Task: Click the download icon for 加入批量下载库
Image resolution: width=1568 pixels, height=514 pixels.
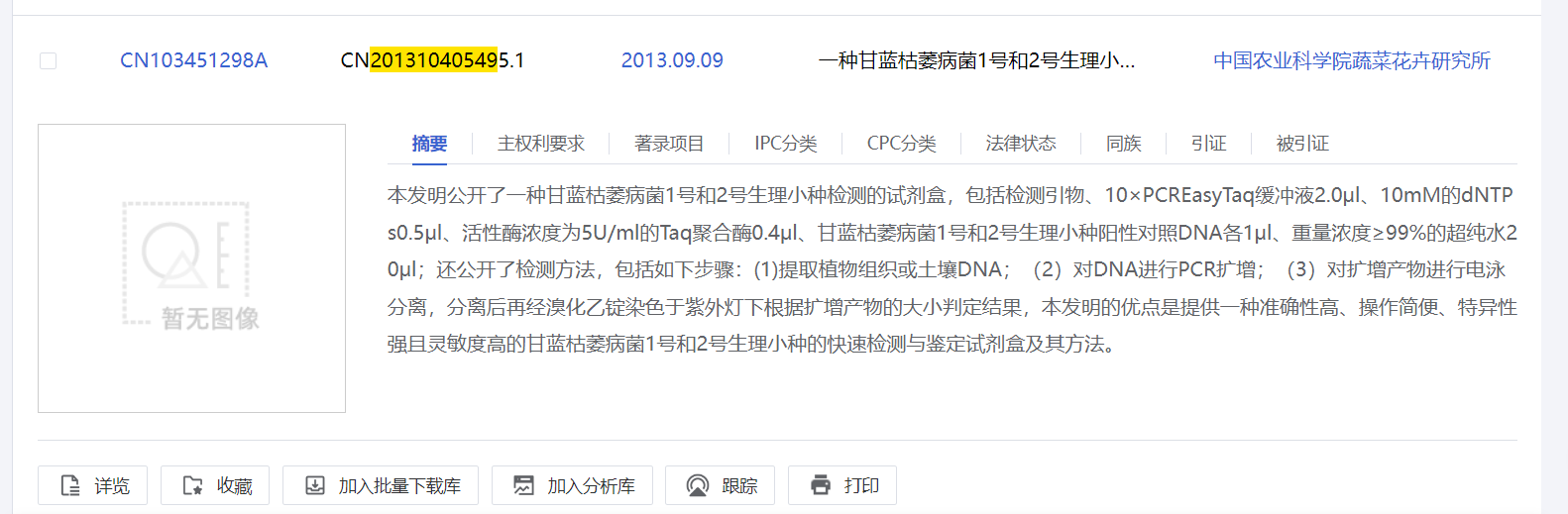Action: 314,485
